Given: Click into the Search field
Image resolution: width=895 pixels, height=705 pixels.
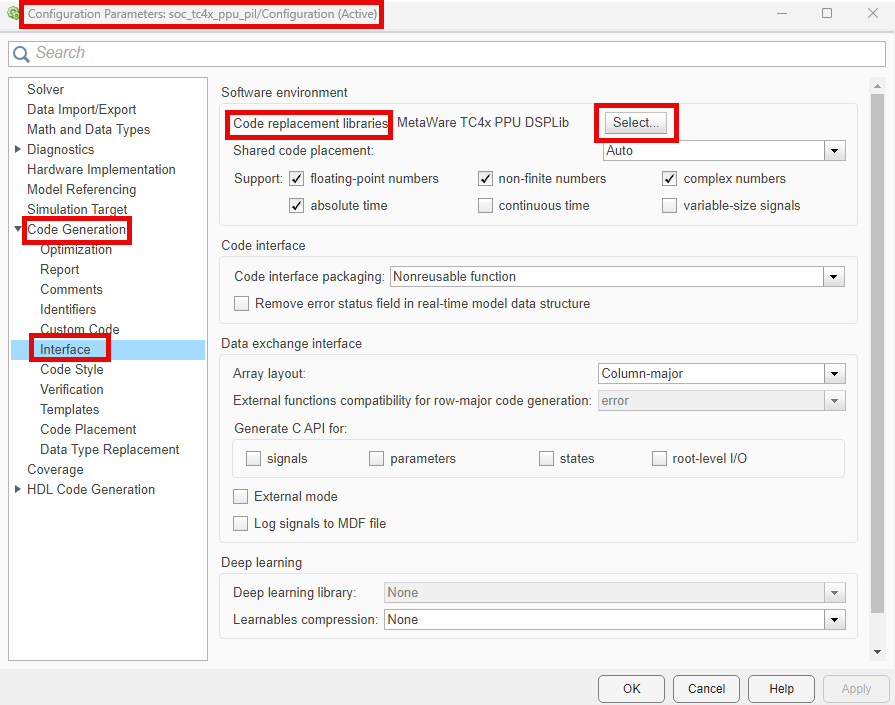Looking at the screenshot, I should tap(450, 54).
